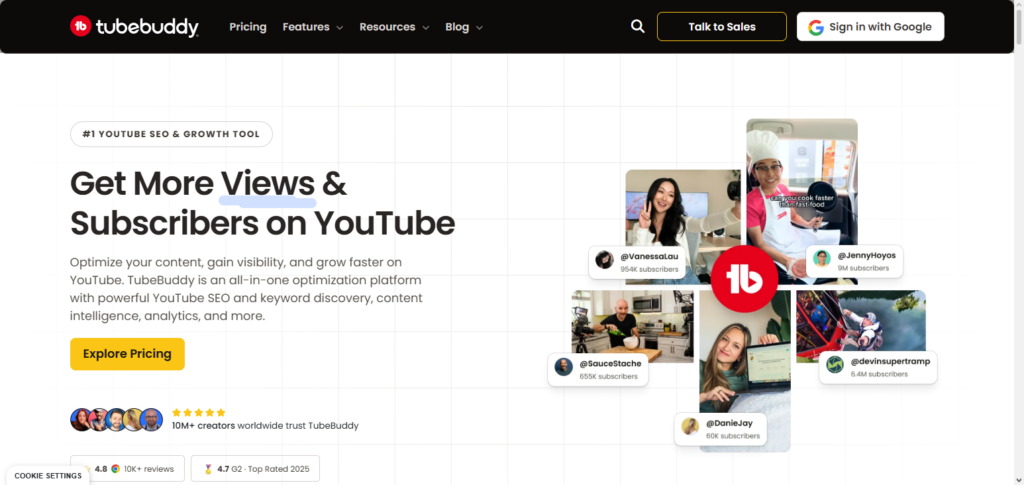Click the @VanessaLau avatar icon
This screenshot has width=1024, height=485.
tap(604, 260)
